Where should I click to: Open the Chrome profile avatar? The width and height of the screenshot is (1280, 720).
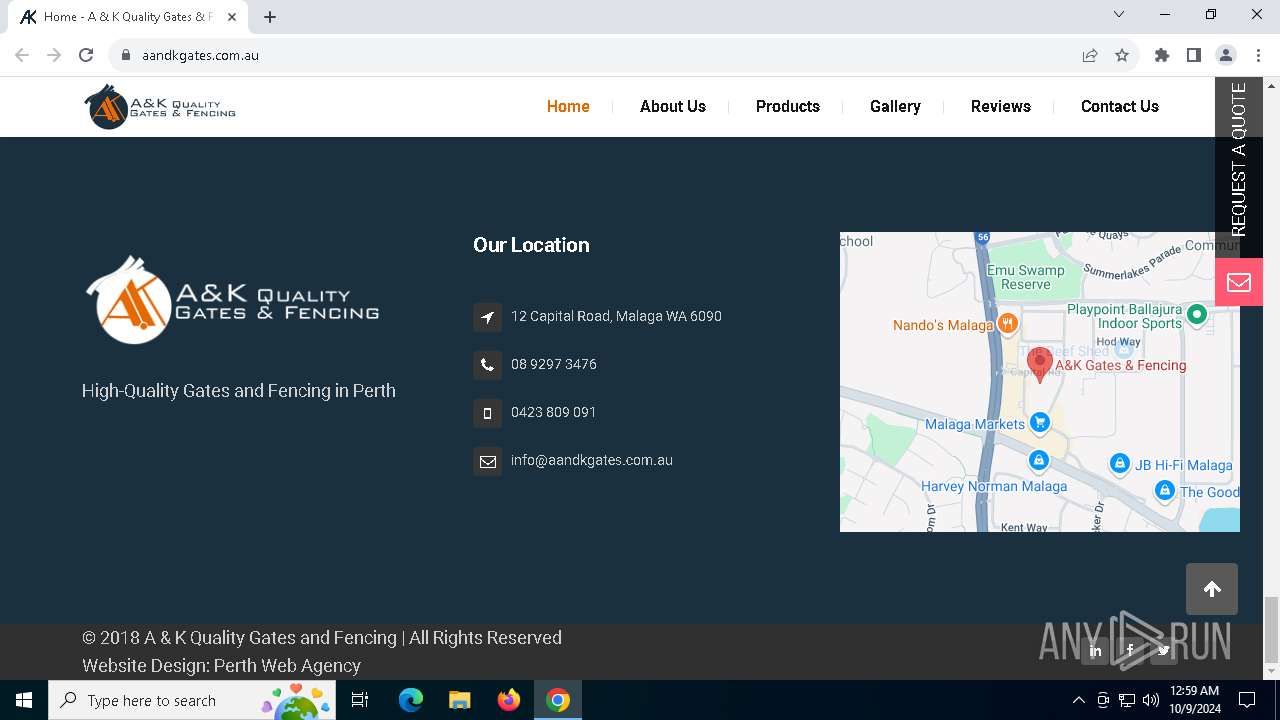click(x=1226, y=55)
